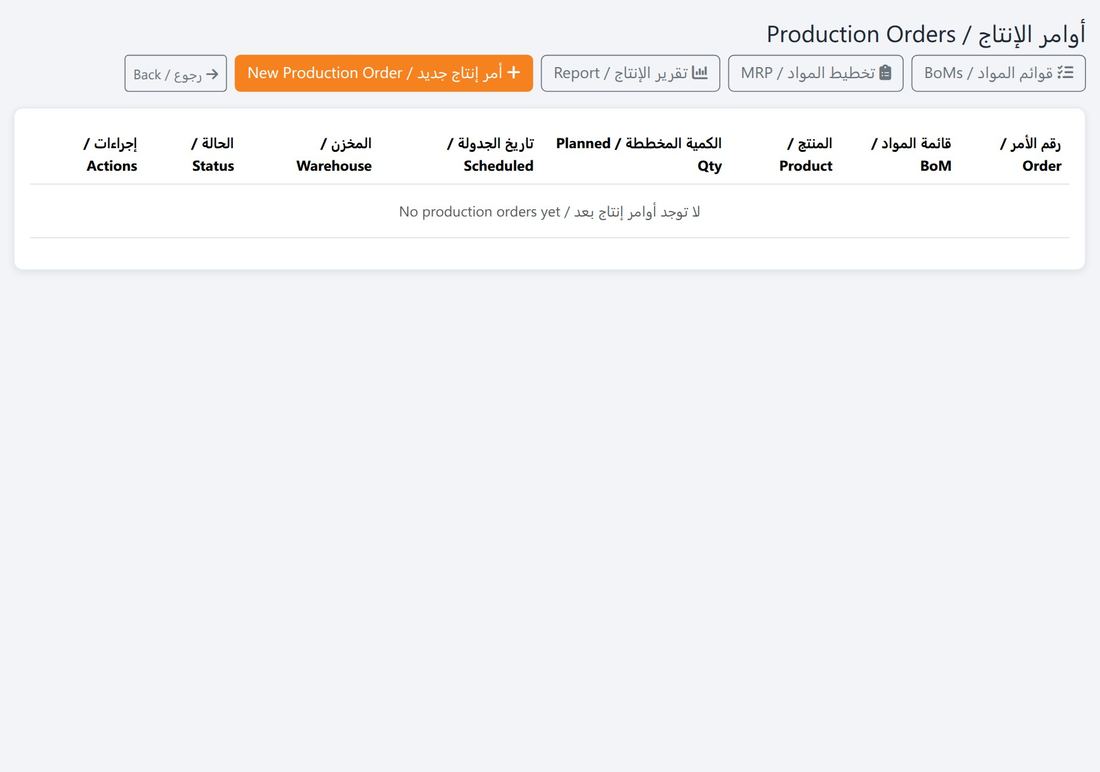
Task: Click the 'No production orders yet' message
Action: (549, 211)
